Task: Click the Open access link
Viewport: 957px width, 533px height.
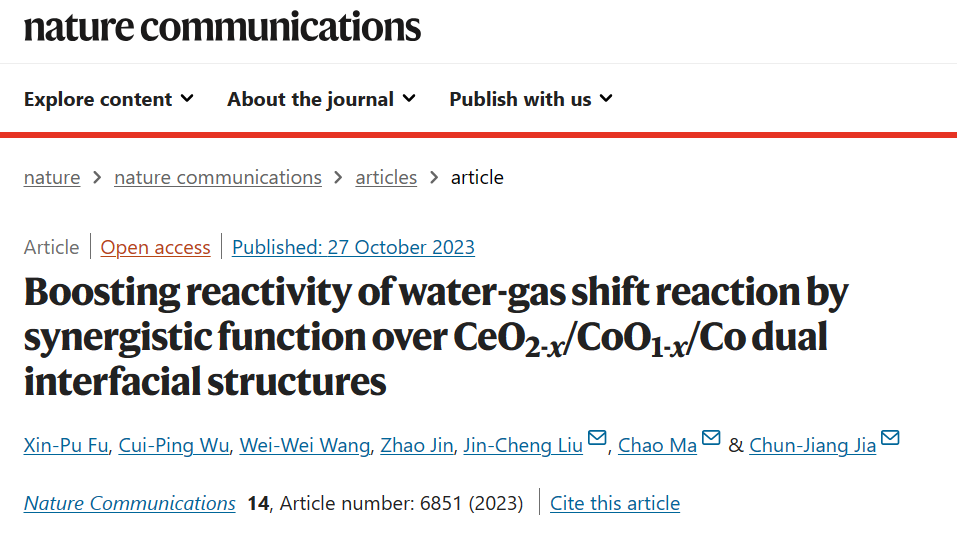Action: (x=156, y=247)
